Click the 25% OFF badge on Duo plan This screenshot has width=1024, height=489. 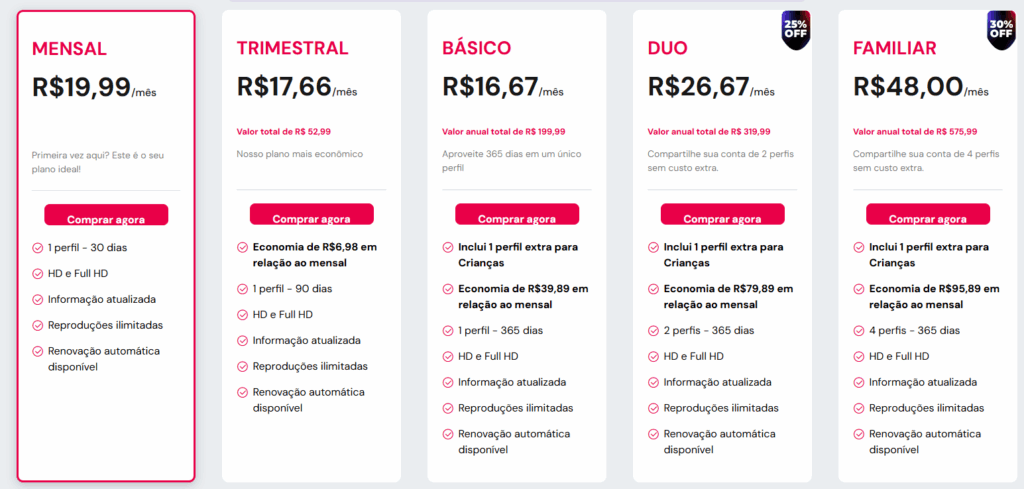point(796,29)
